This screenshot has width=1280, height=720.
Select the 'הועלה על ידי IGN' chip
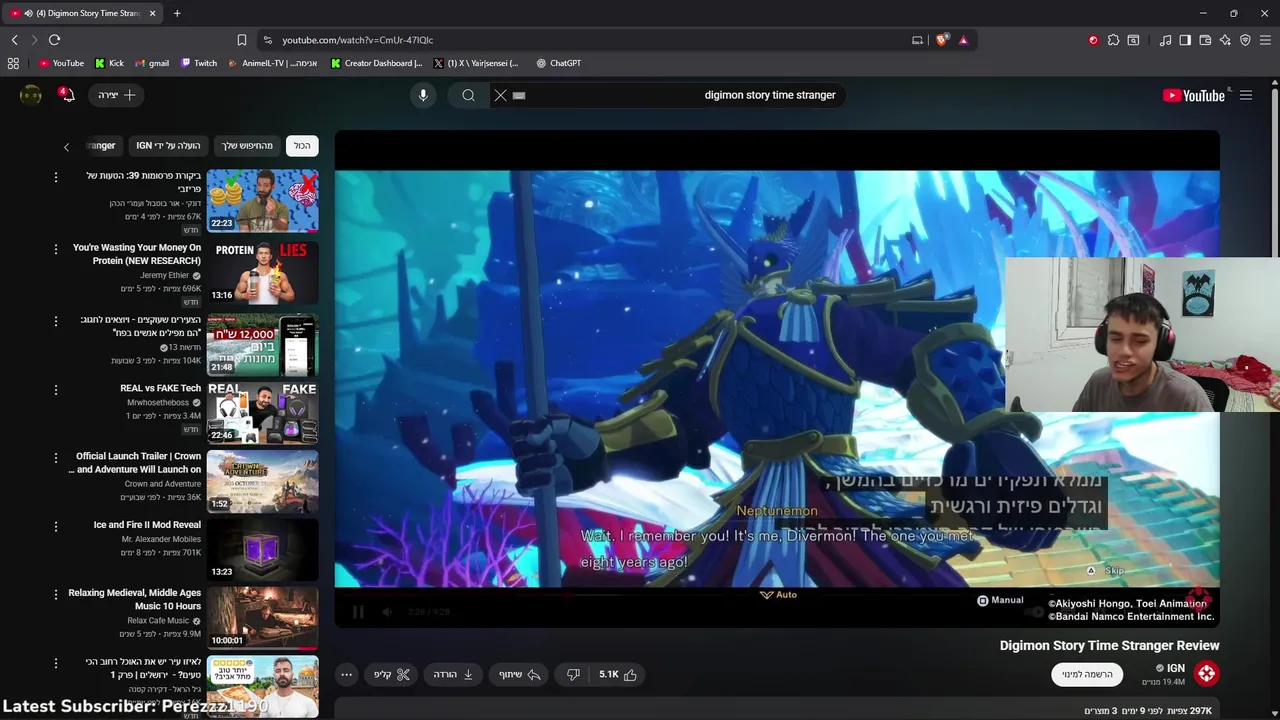(168, 146)
